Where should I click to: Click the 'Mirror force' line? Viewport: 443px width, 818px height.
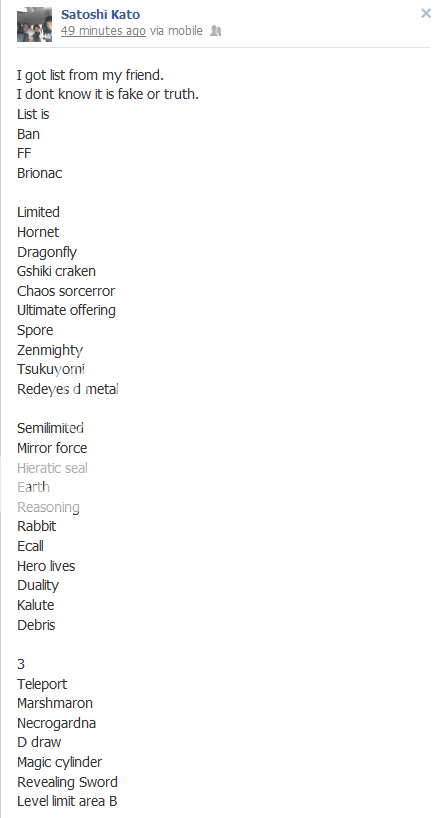pyautogui.click(x=52, y=448)
